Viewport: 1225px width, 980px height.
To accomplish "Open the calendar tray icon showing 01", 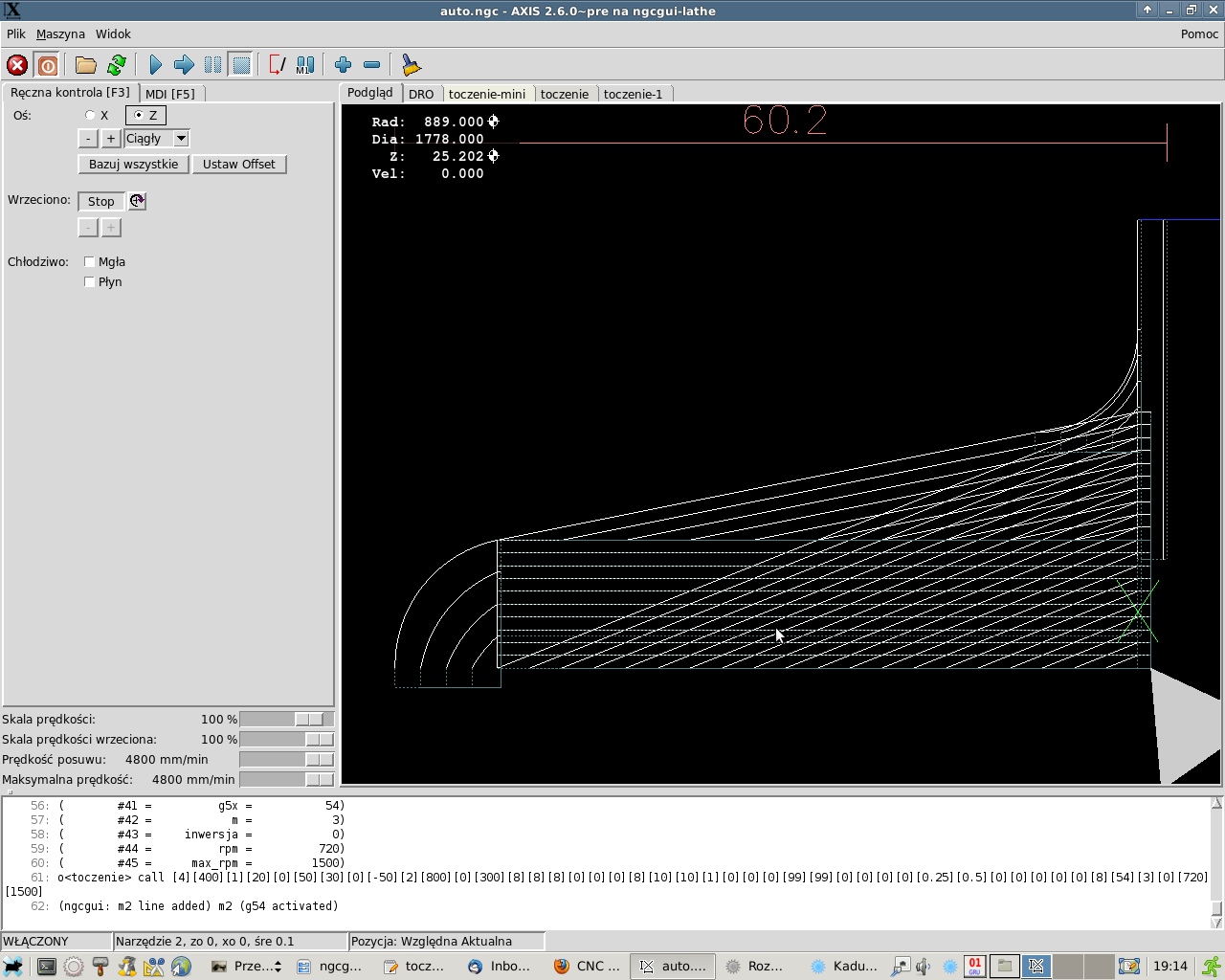I will tap(974, 967).
